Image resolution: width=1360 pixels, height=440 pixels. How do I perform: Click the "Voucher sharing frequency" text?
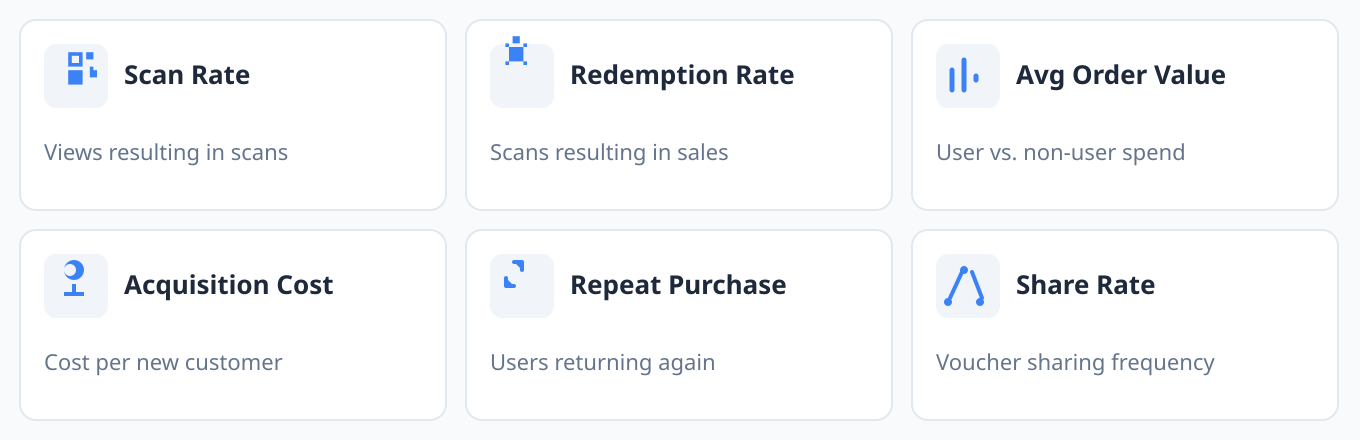[1075, 363]
